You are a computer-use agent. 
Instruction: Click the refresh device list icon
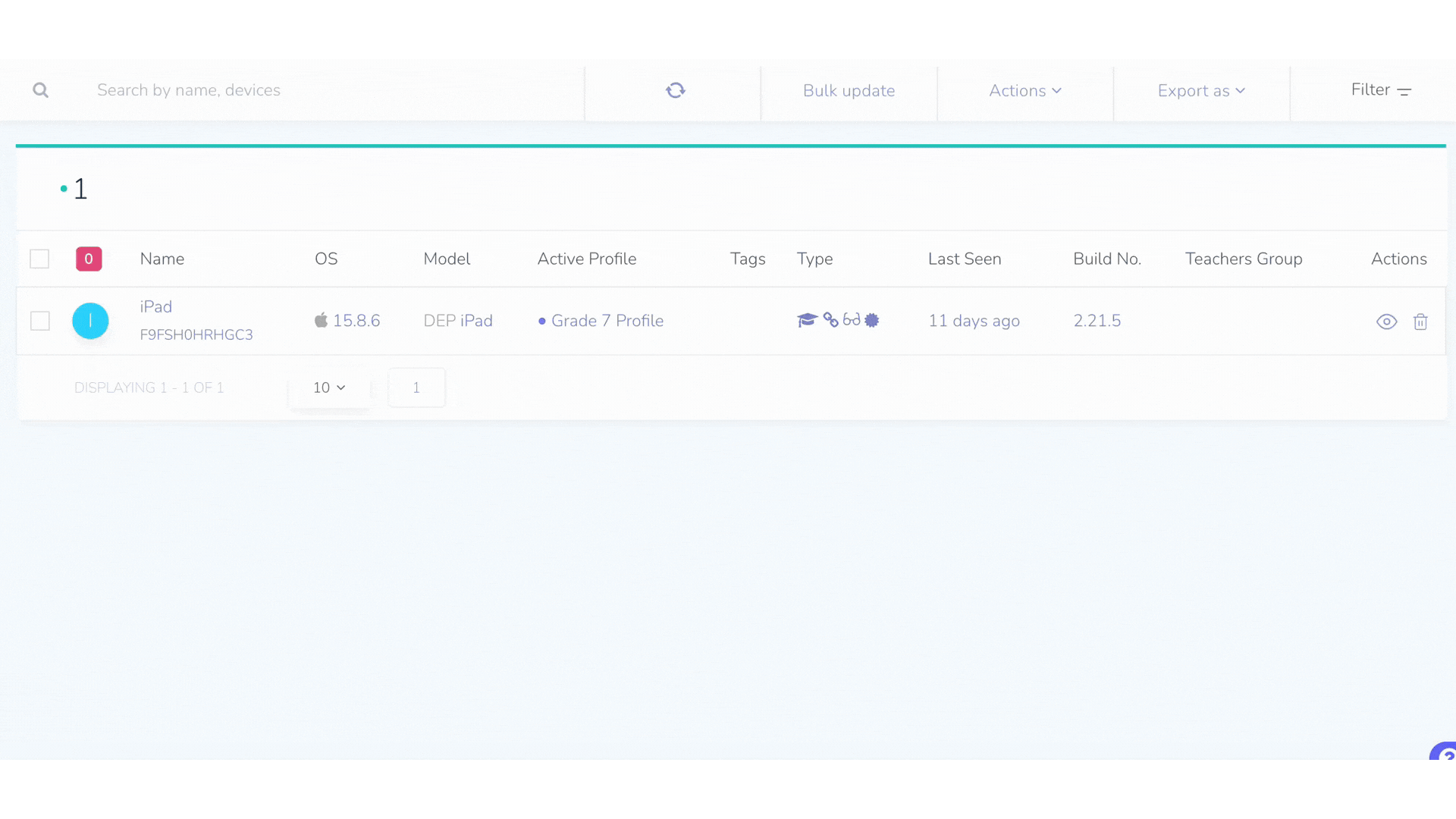675,90
